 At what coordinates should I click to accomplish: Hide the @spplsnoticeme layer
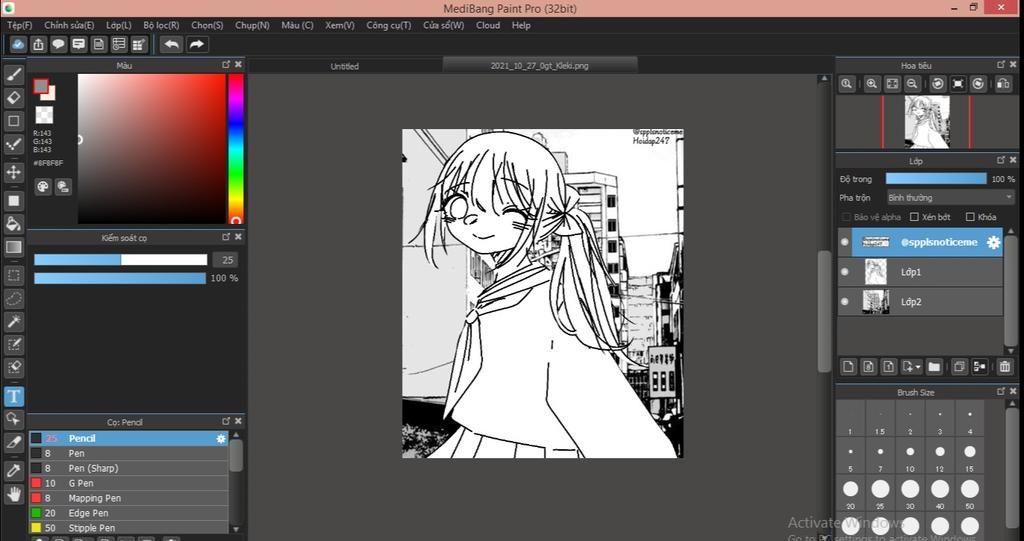pos(844,242)
